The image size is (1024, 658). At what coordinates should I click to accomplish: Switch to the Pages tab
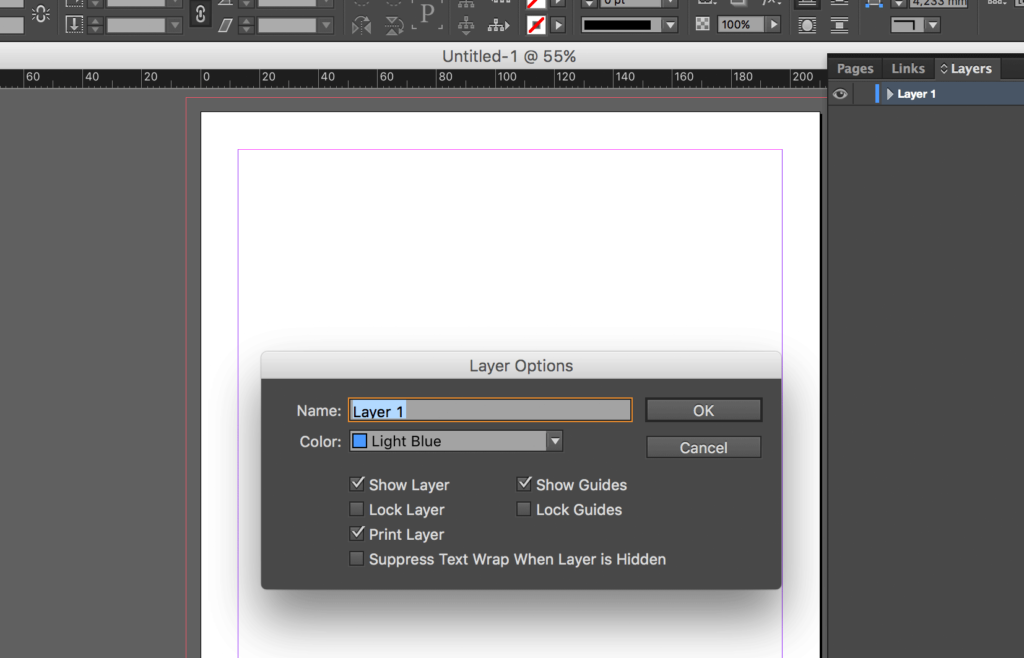[x=854, y=68]
